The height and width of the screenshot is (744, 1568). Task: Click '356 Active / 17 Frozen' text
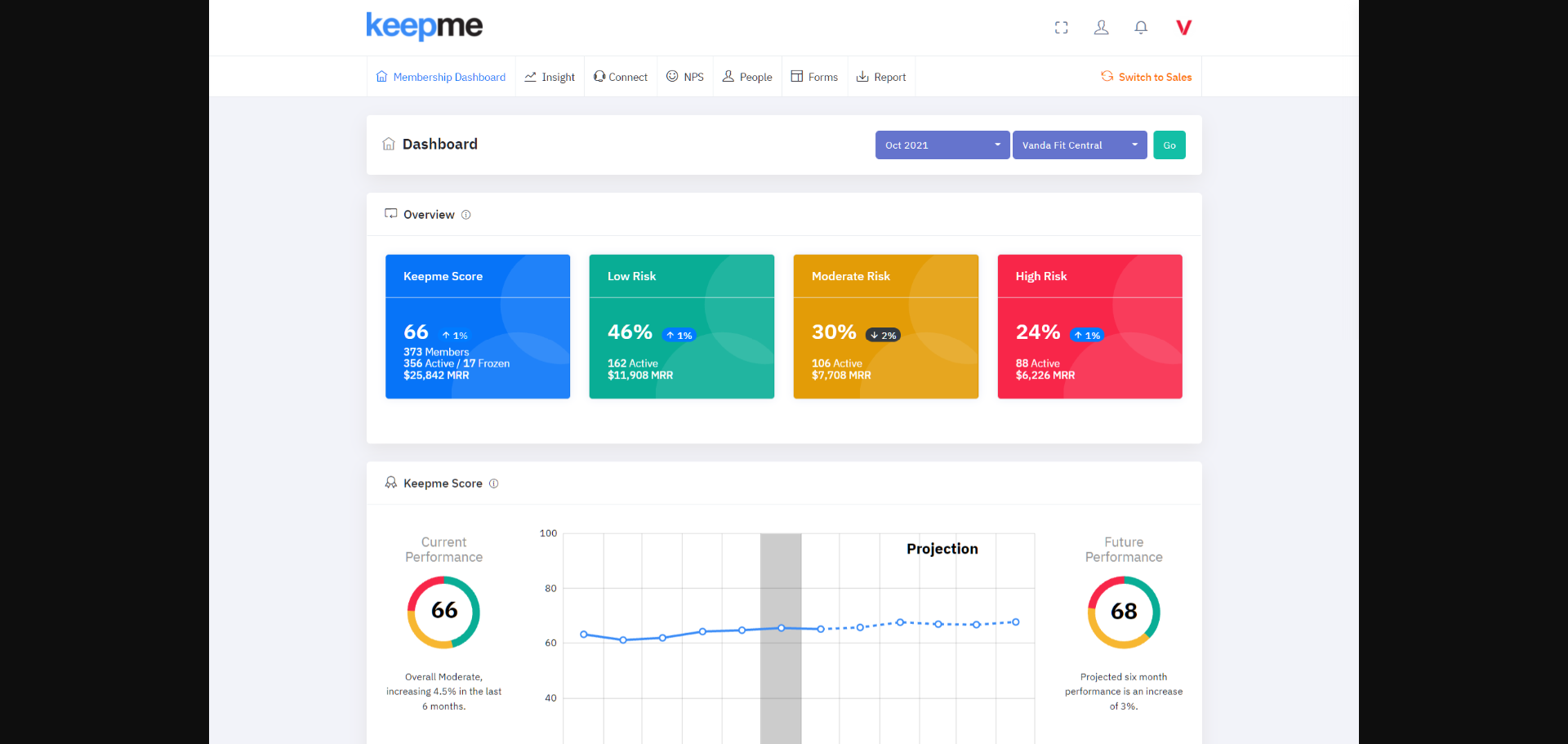[457, 363]
